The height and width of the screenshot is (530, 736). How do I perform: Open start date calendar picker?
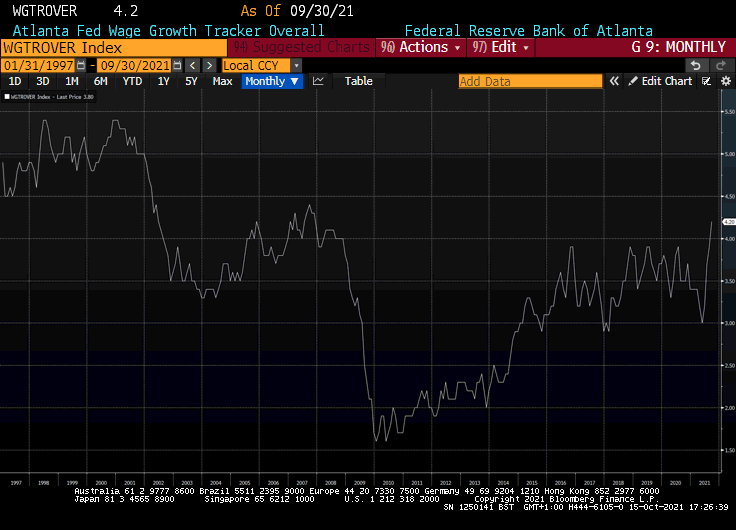pyautogui.click(x=81, y=65)
